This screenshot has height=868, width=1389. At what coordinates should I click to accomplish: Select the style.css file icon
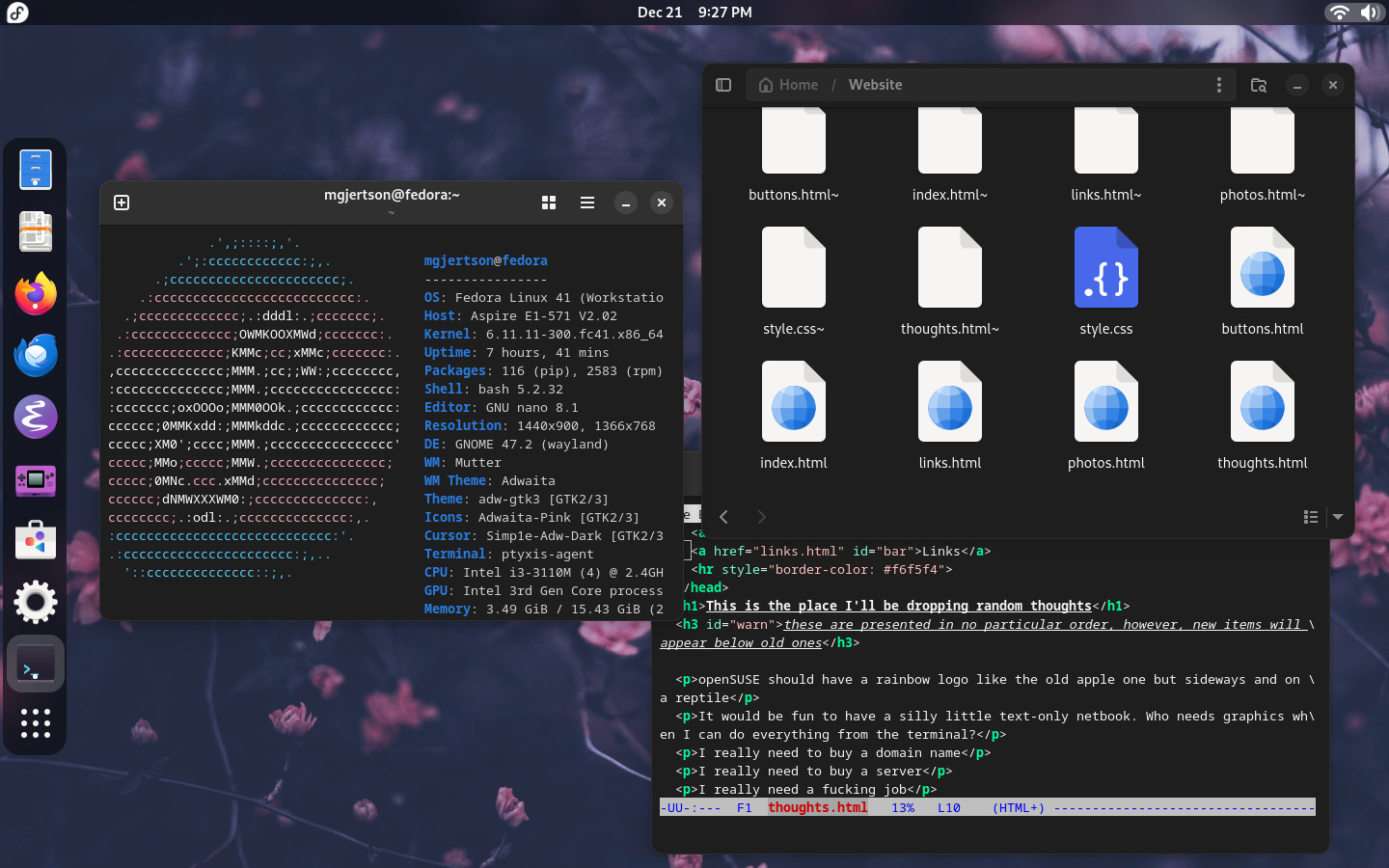pos(1106,267)
